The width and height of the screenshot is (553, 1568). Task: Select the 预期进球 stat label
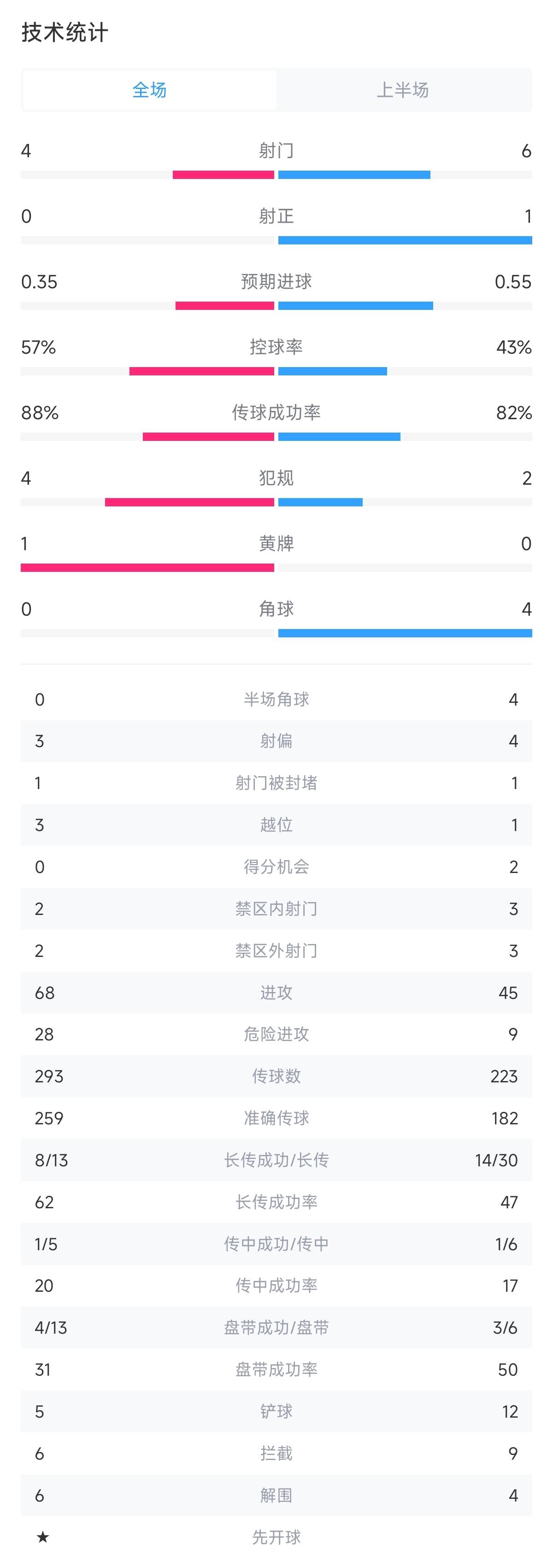pos(276,282)
